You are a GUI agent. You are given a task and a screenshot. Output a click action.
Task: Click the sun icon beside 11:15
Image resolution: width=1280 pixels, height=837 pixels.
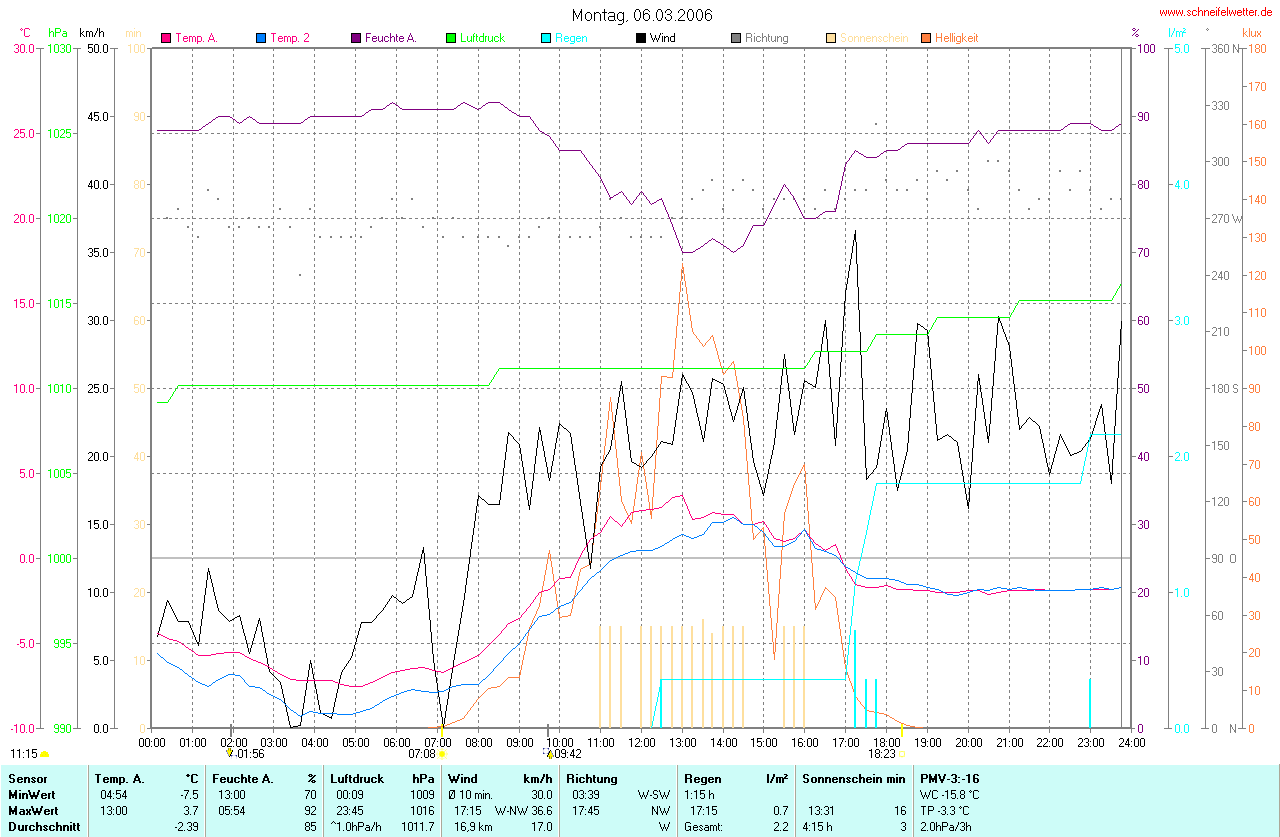tap(44, 754)
